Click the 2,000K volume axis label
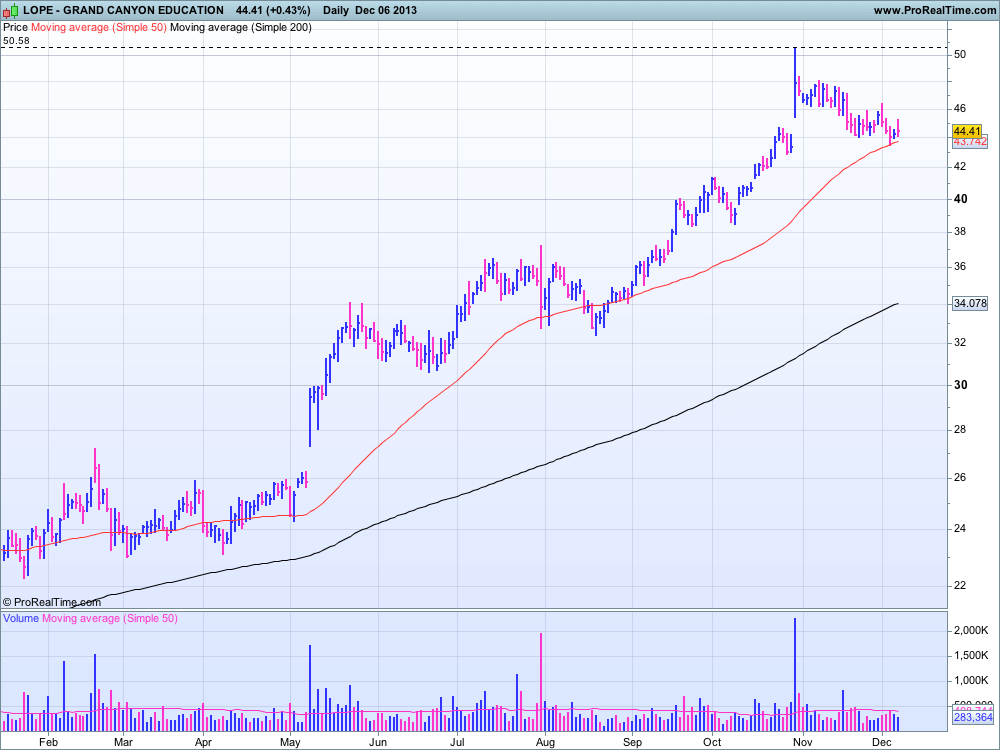The height and width of the screenshot is (750, 1000). (971, 630)
